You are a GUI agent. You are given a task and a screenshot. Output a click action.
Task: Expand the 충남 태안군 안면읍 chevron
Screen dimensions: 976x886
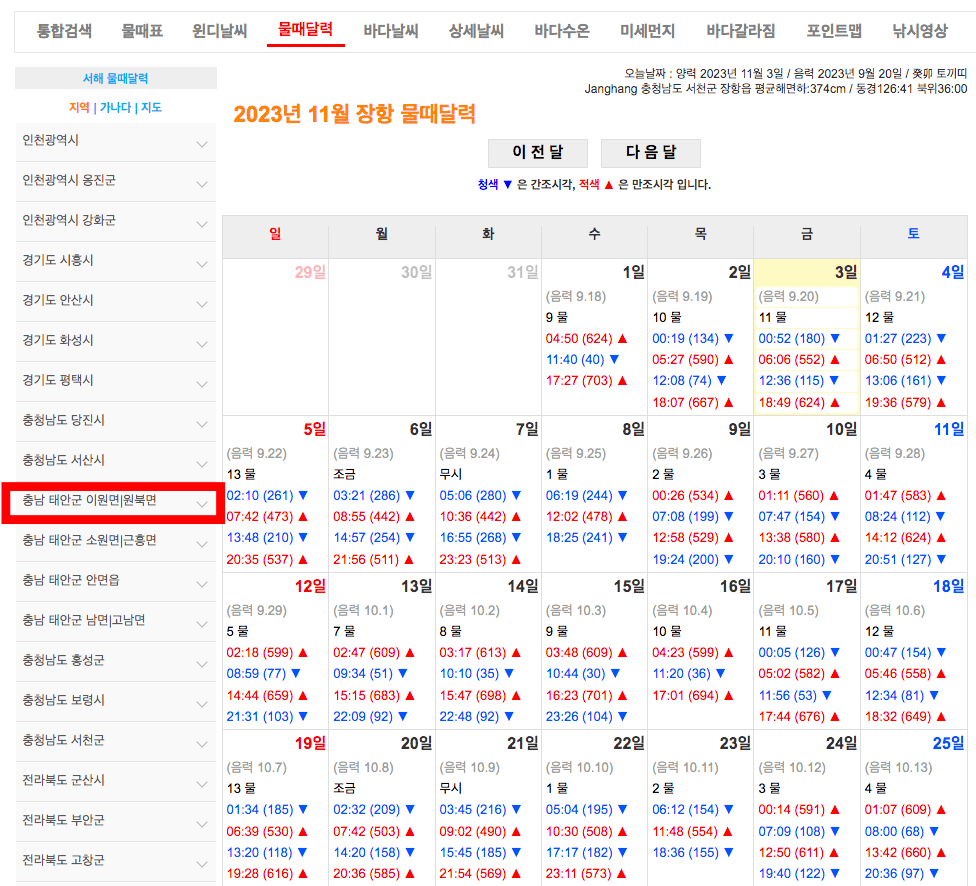(x=202, y=584)
